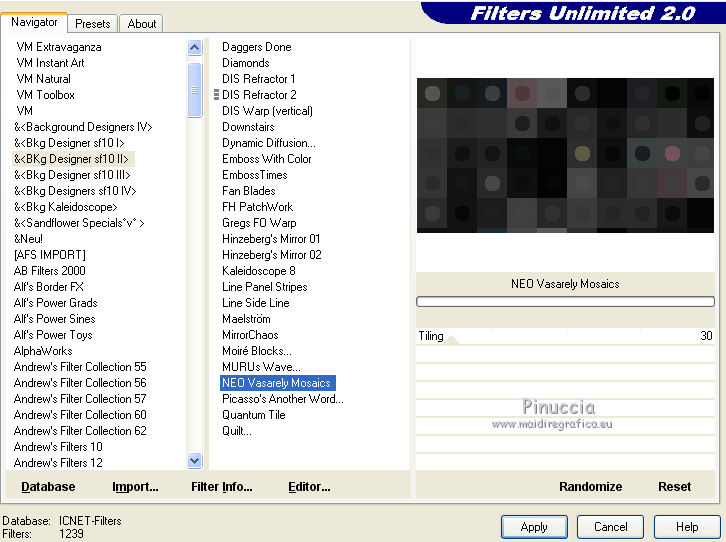Select &<Sandflower Specials°v°> category

(x=79, y=223)
